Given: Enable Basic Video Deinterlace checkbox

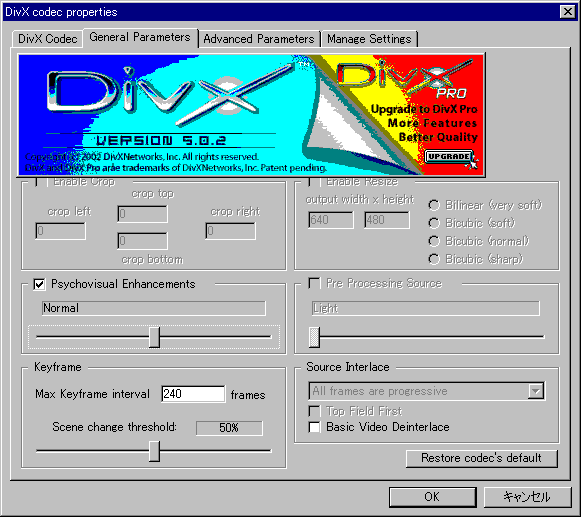Looking at the screenshot, I should tap(314, 427).
